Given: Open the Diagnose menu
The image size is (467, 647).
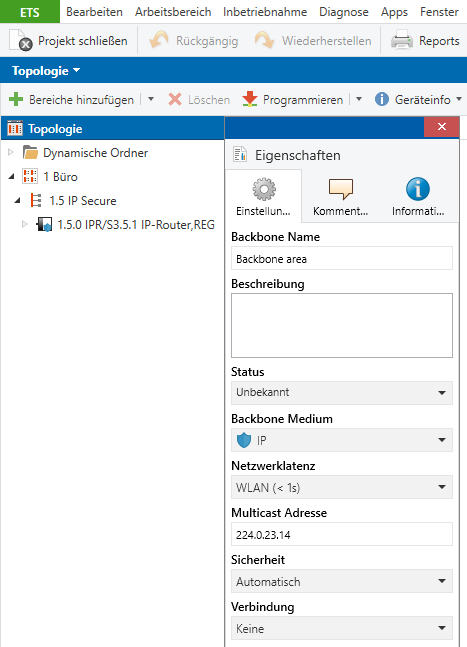Looking at the screenshot, I should point(344,12).
